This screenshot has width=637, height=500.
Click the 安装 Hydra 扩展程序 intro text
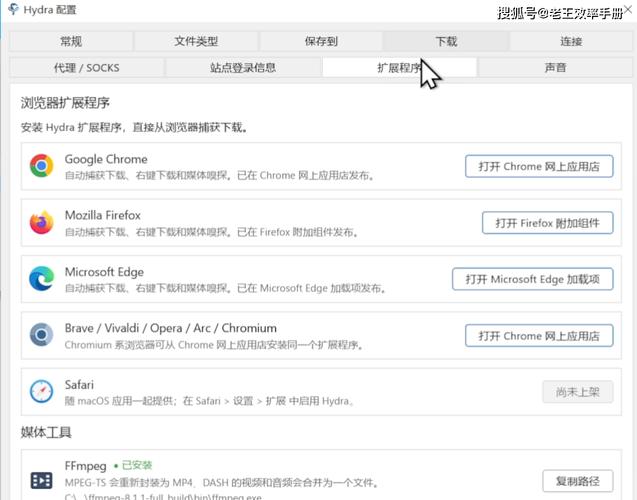click(x=134, y=128)
